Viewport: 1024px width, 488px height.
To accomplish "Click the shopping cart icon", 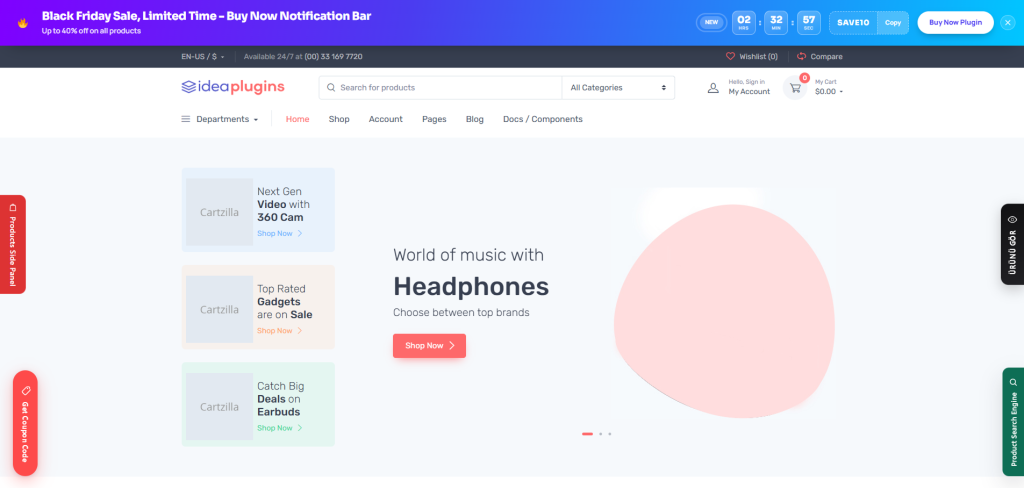I will [795, 88].
